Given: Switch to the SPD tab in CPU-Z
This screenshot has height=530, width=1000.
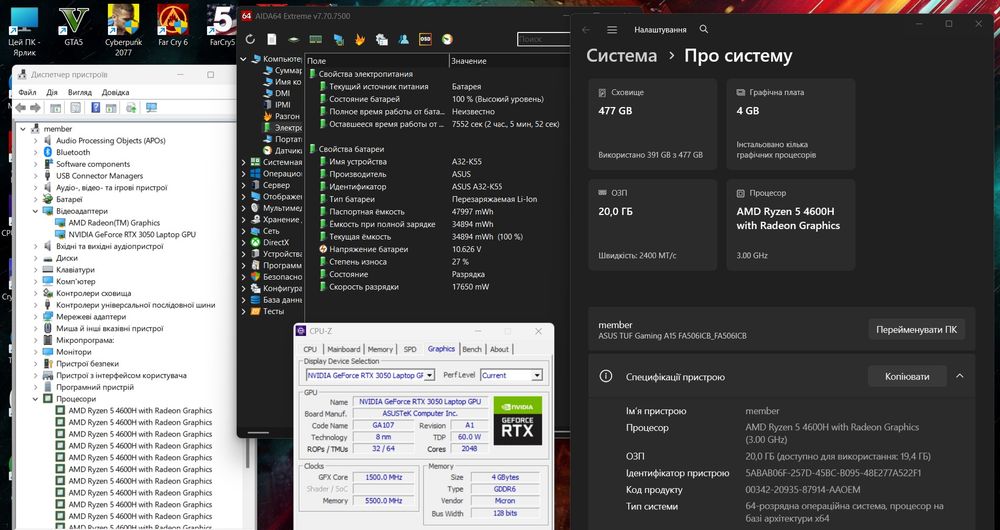Looking at the screenshot, I should click(410, 350).
